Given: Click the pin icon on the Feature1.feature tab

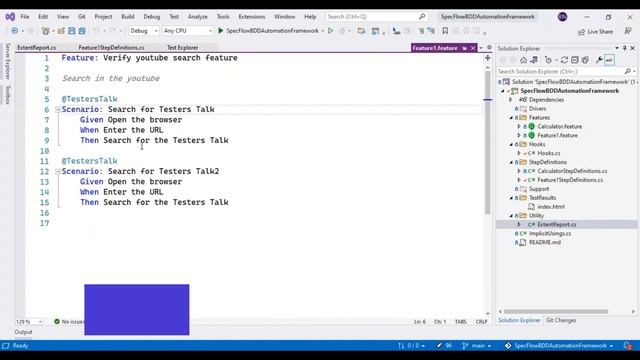Looking at the screenshot, I should 464,48.
